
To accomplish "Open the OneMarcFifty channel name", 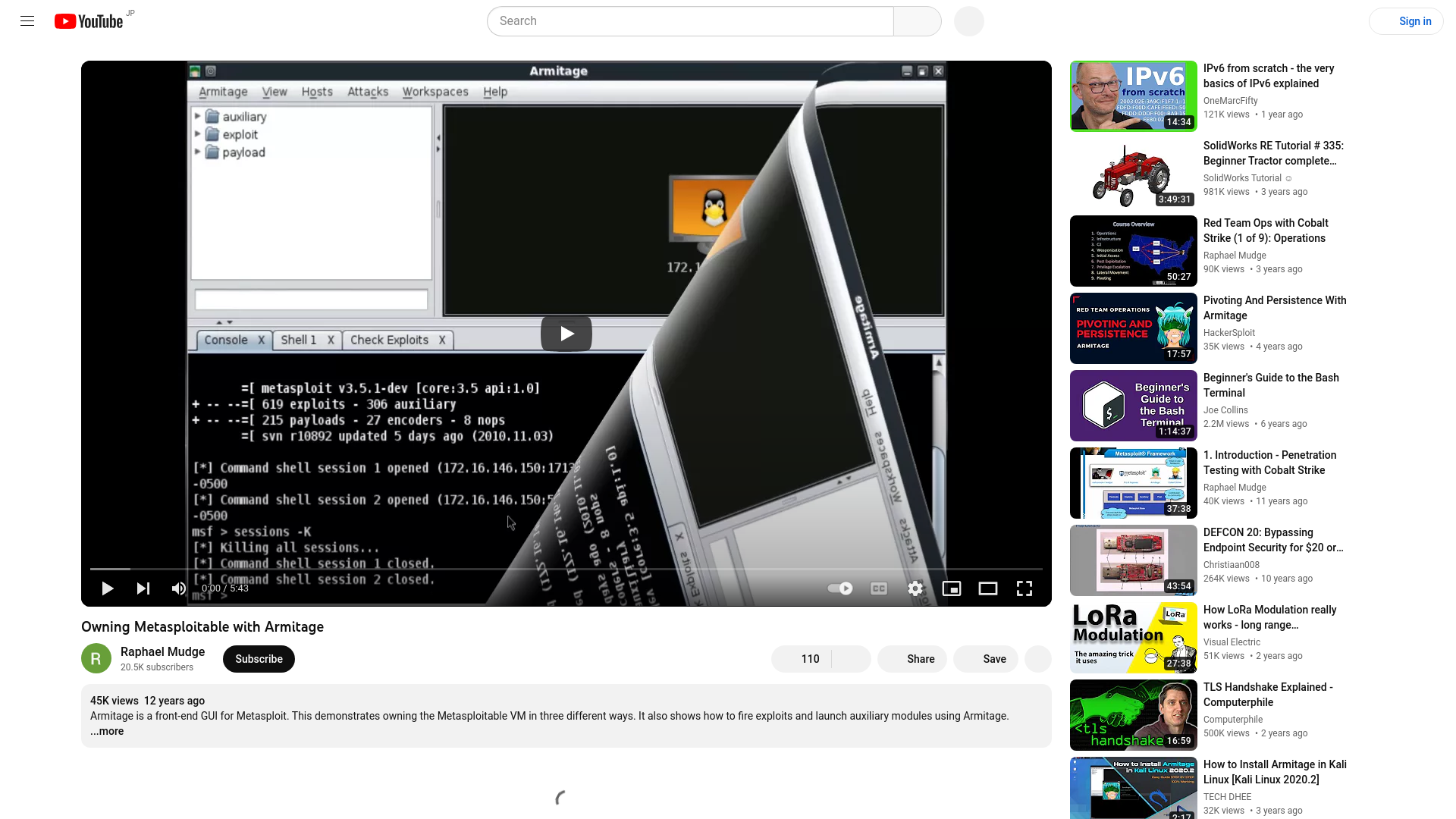I will tap(1230, 101).
